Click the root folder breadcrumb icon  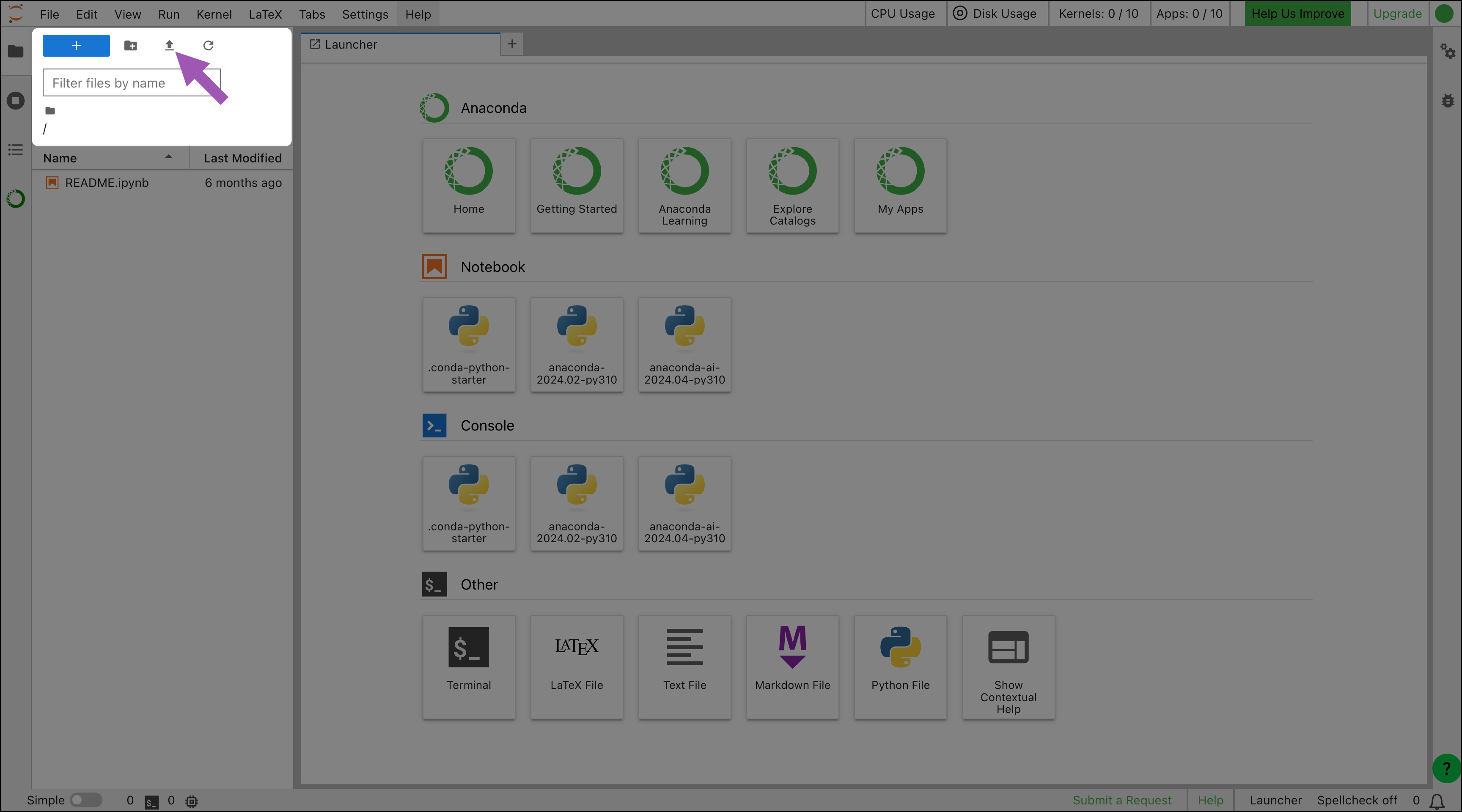point(50,111)
